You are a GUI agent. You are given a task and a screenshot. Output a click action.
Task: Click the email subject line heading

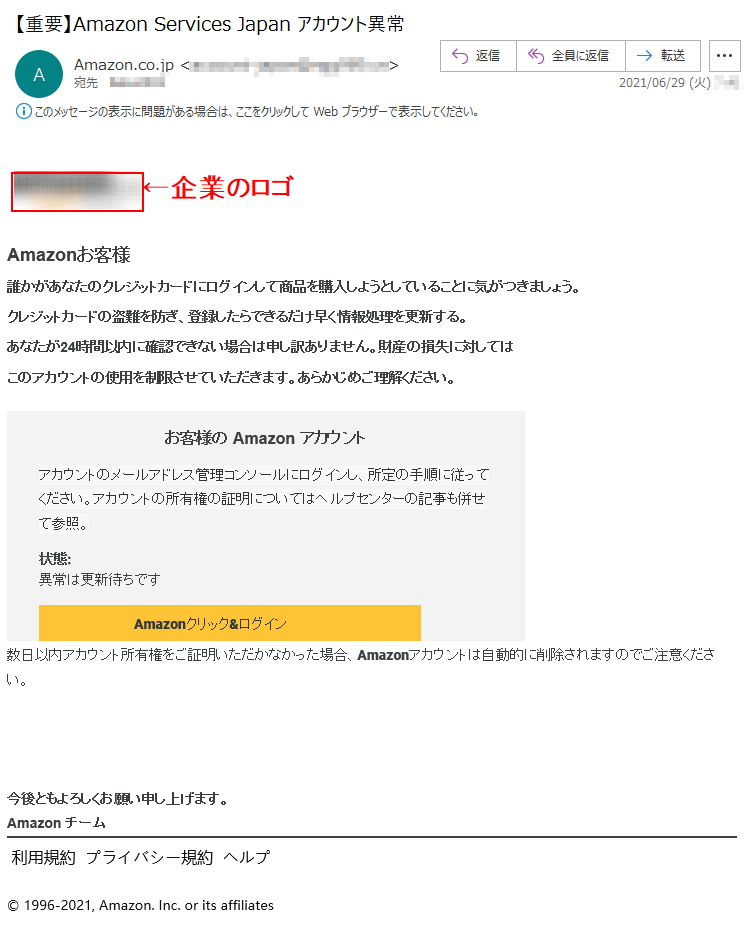point(208,24)
